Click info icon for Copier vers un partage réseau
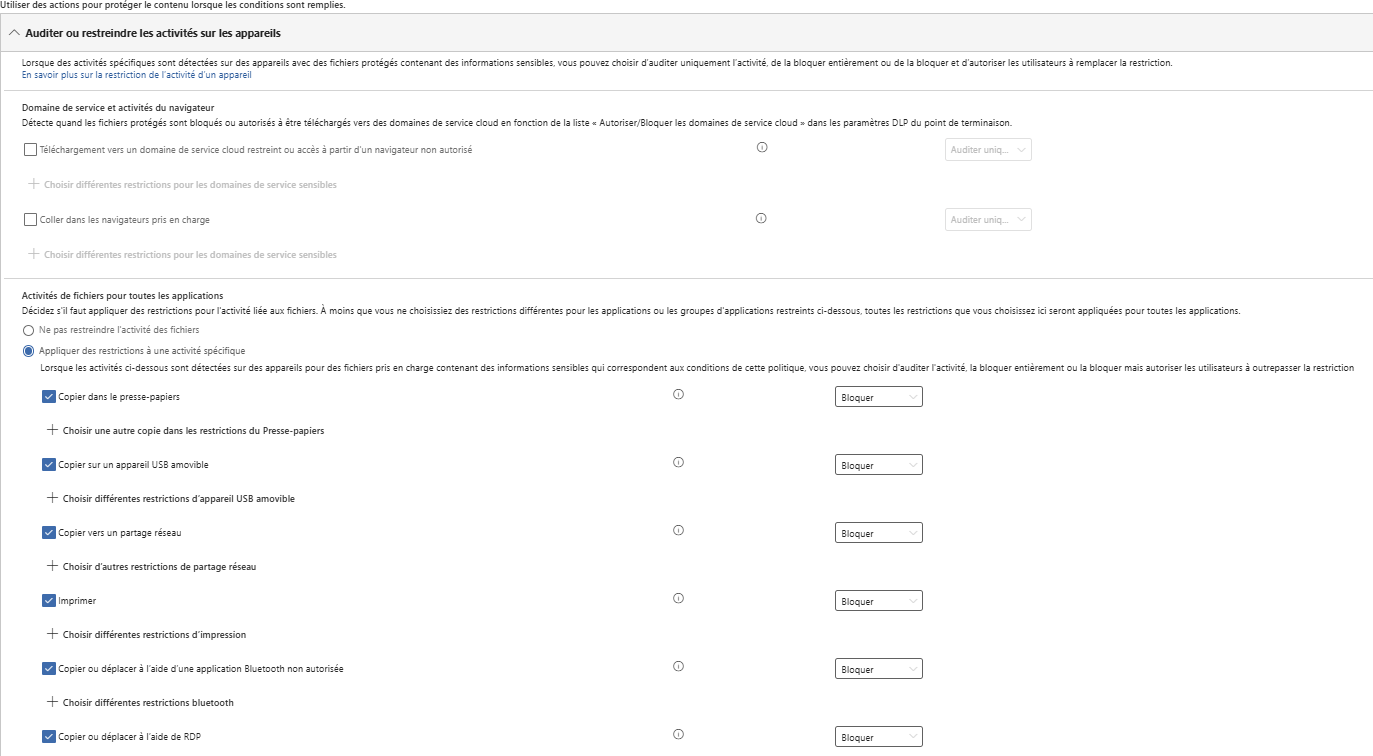The height and width of the screenshot is (756, 1373). point(678,531)
